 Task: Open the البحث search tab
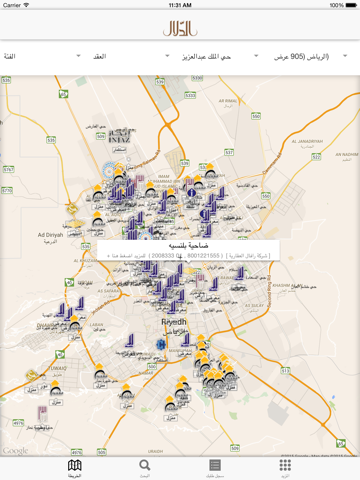click(x=145, y=468)
